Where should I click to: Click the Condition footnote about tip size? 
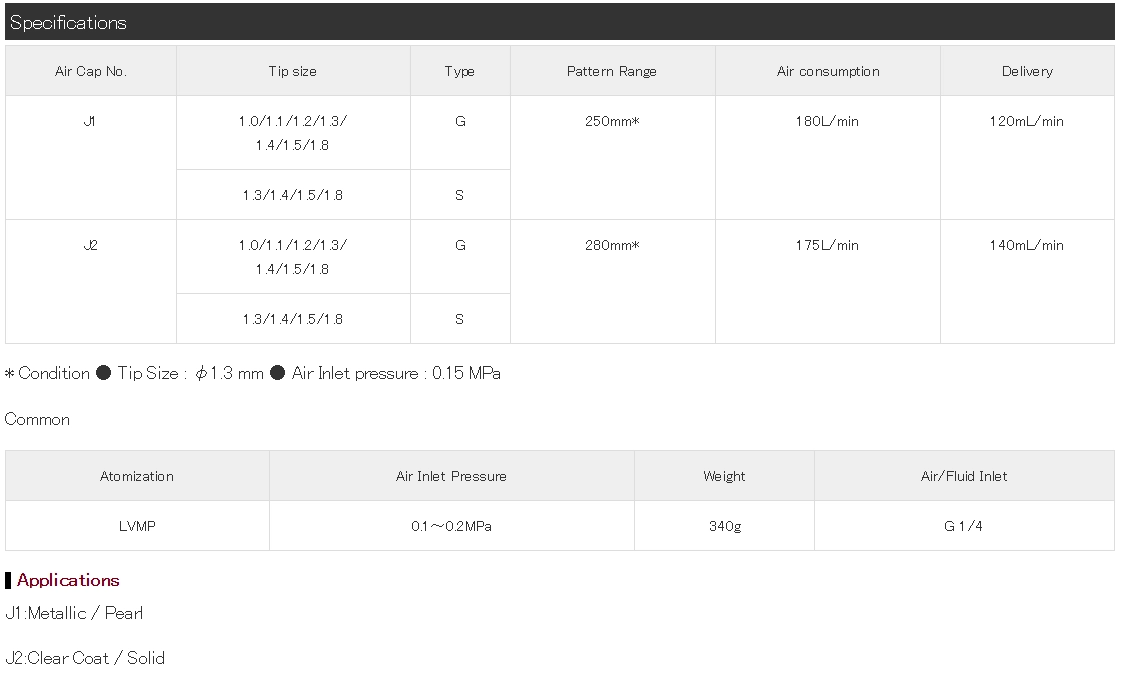[253, 374]
